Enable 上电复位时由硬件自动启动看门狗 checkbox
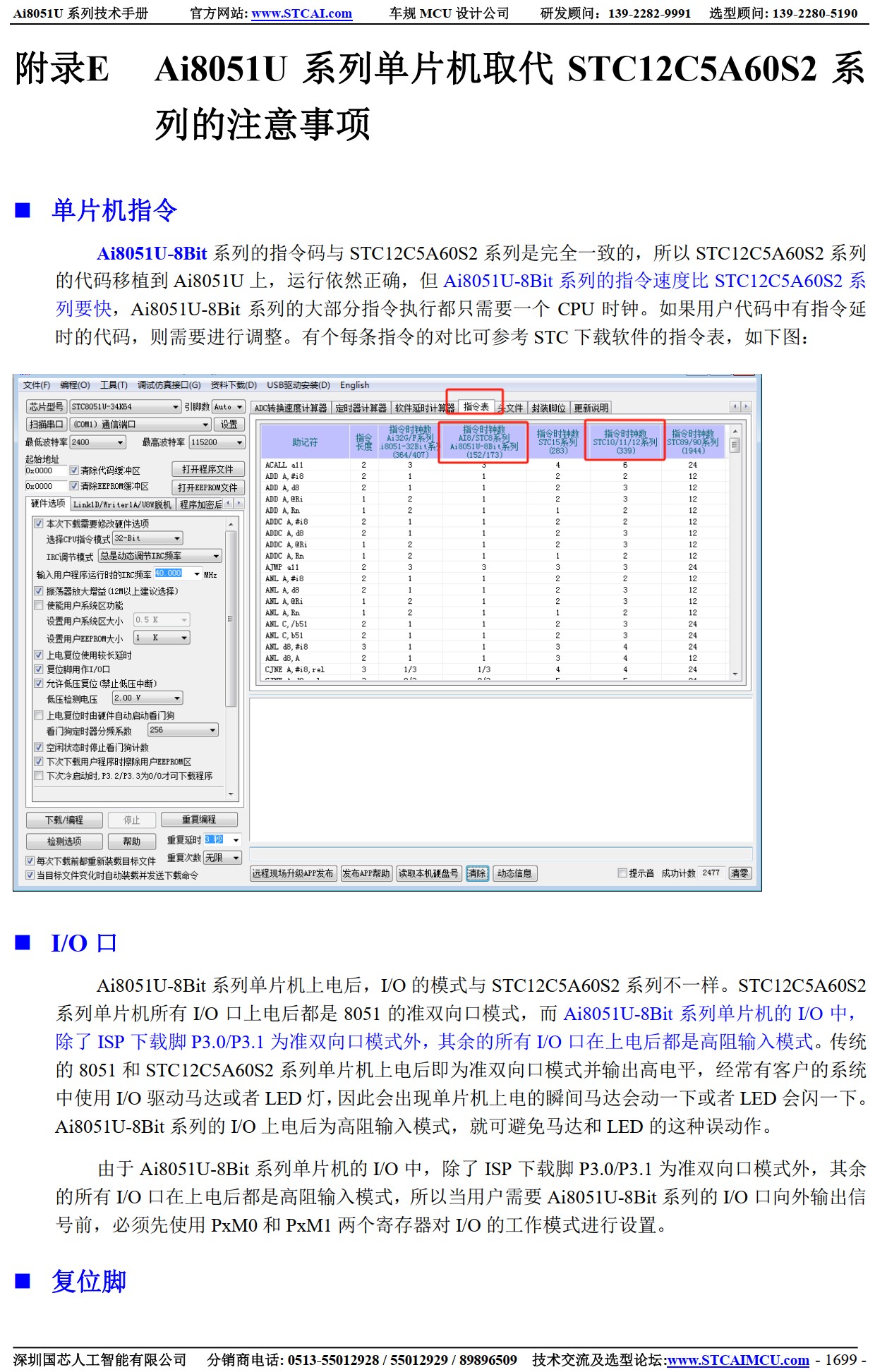This screenshot has width=875, height=1372. pos(39,715)
